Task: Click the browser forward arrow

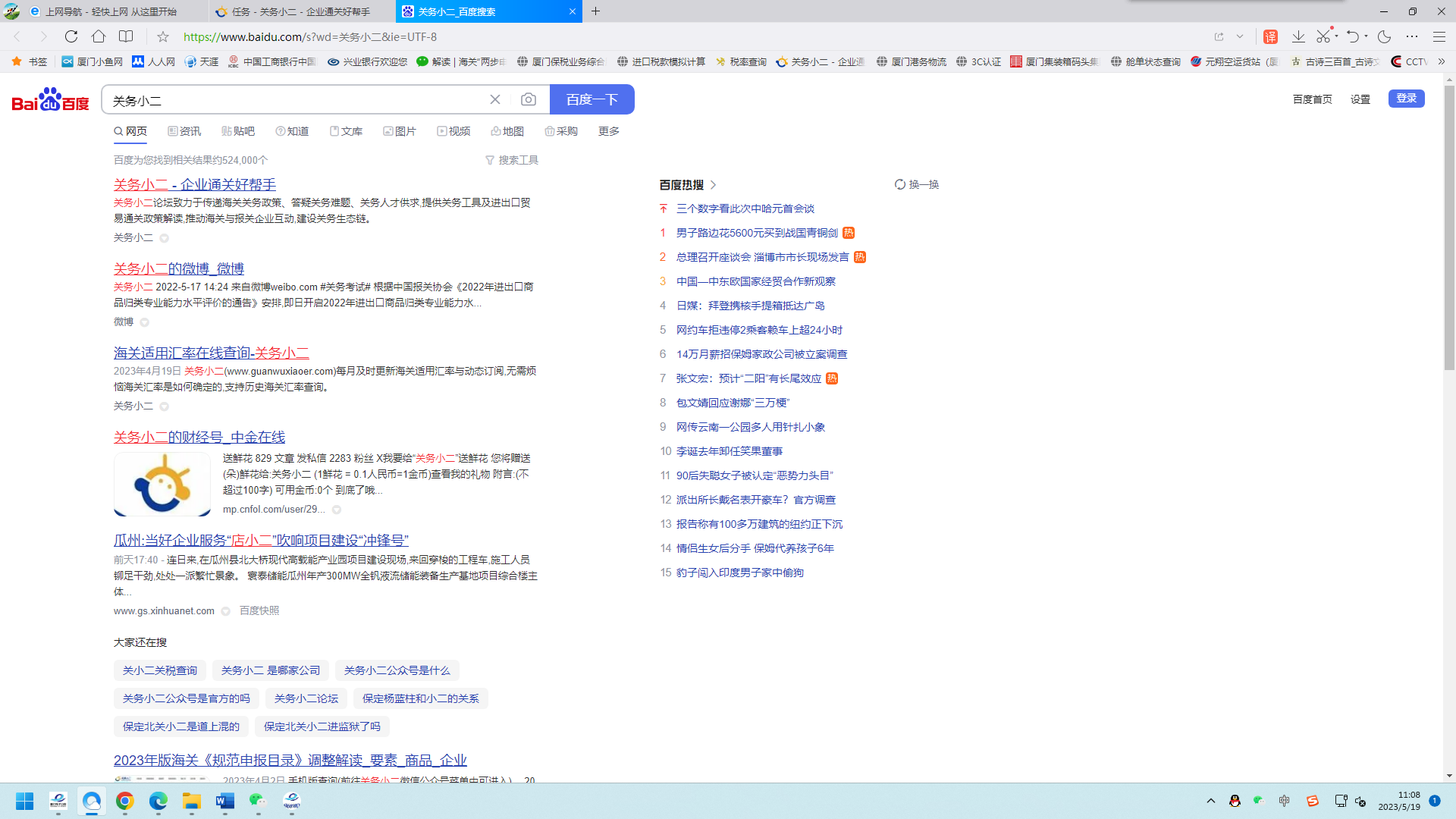Action: click(43, 36)
